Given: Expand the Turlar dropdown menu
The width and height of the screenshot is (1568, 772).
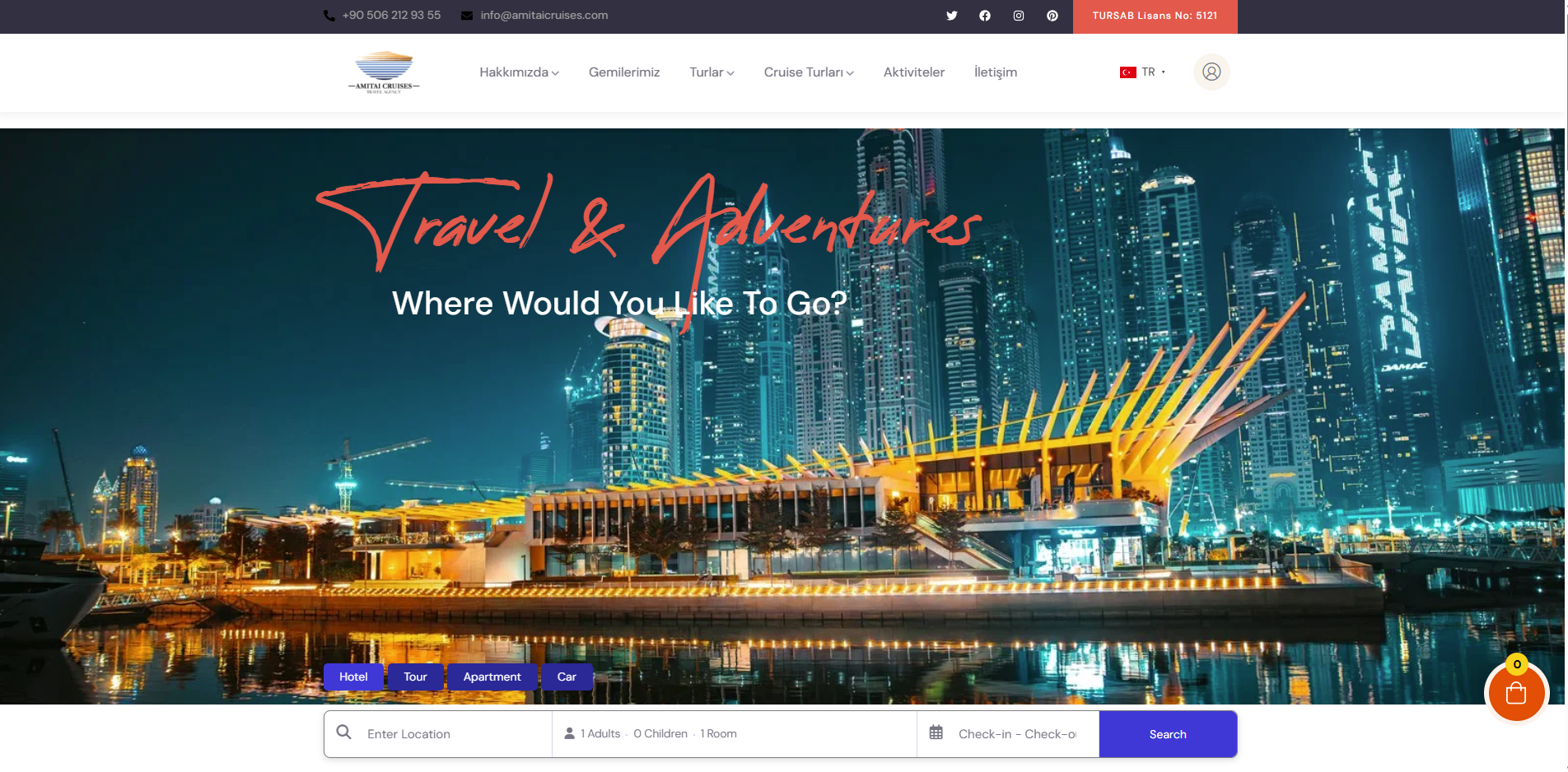Looking at the screenshot, I should pos(712,72).
